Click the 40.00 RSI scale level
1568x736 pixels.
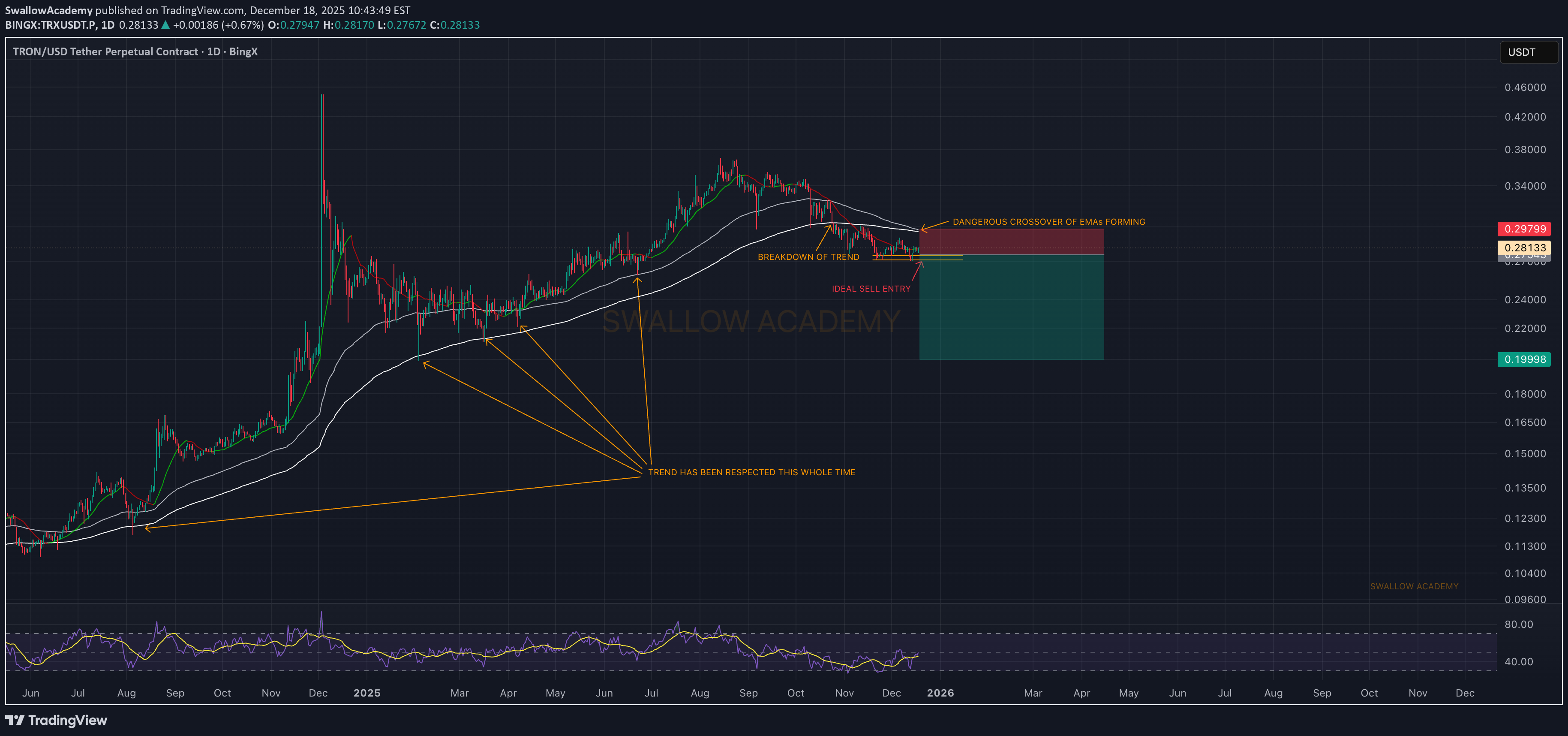tap(1518, 662)
